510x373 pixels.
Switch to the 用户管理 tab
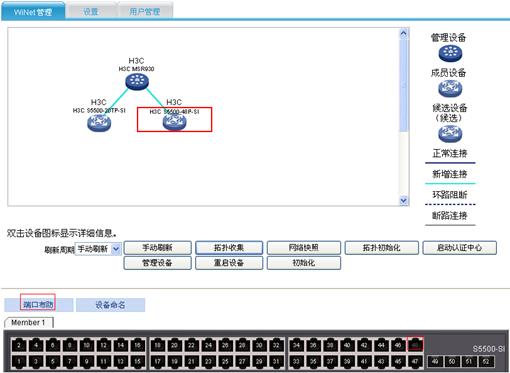click(x=145, y=12)
